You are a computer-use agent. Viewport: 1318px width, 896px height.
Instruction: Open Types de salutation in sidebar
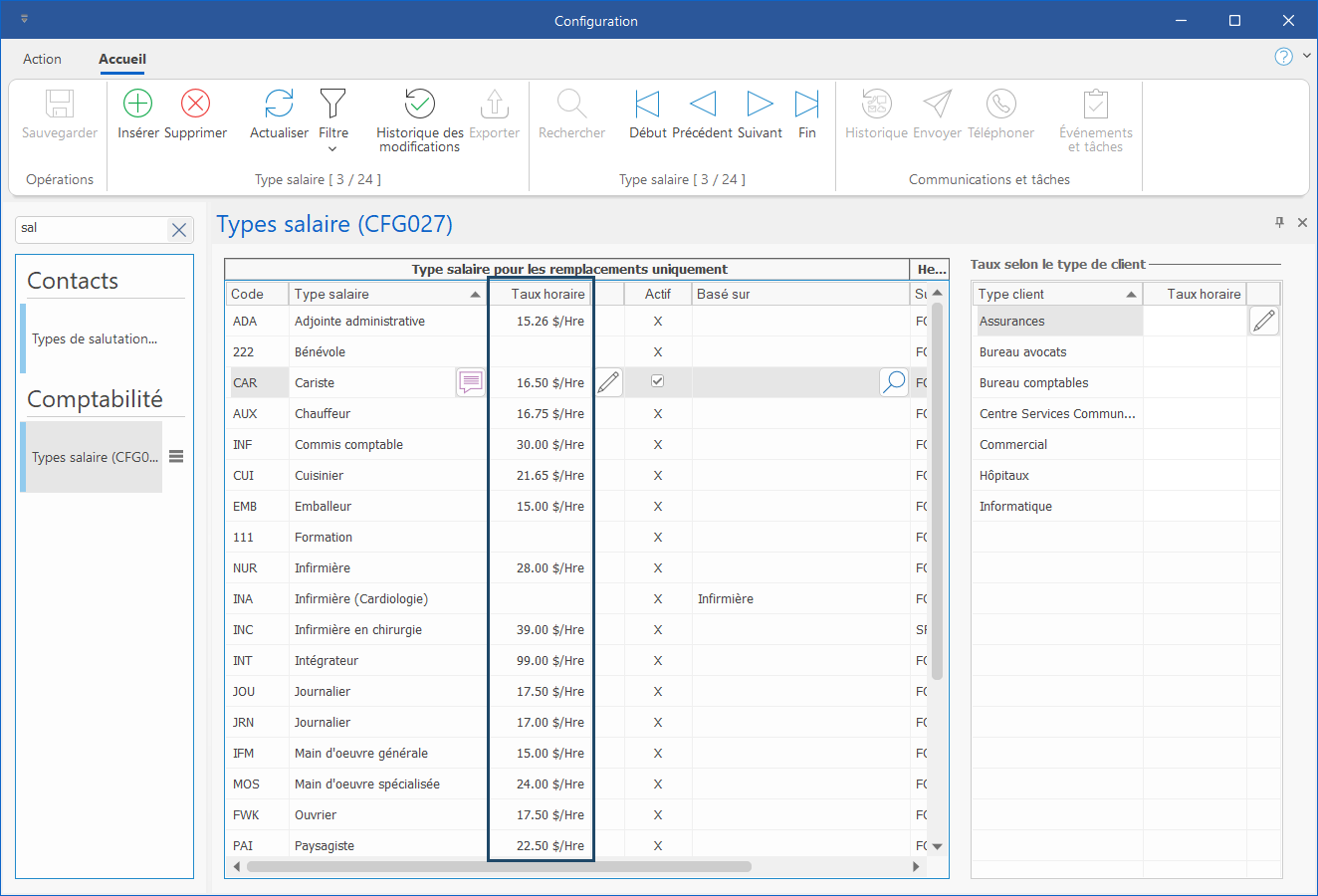[x=95, y=338]
